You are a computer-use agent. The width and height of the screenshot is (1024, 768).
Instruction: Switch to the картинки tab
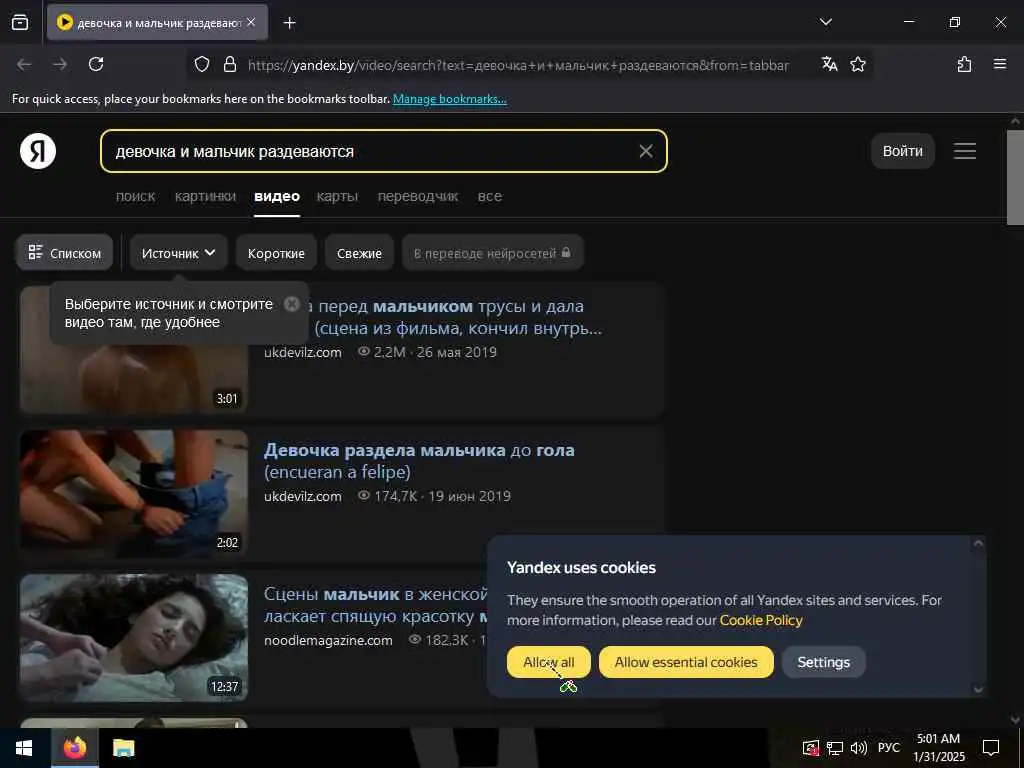(205, 196)
